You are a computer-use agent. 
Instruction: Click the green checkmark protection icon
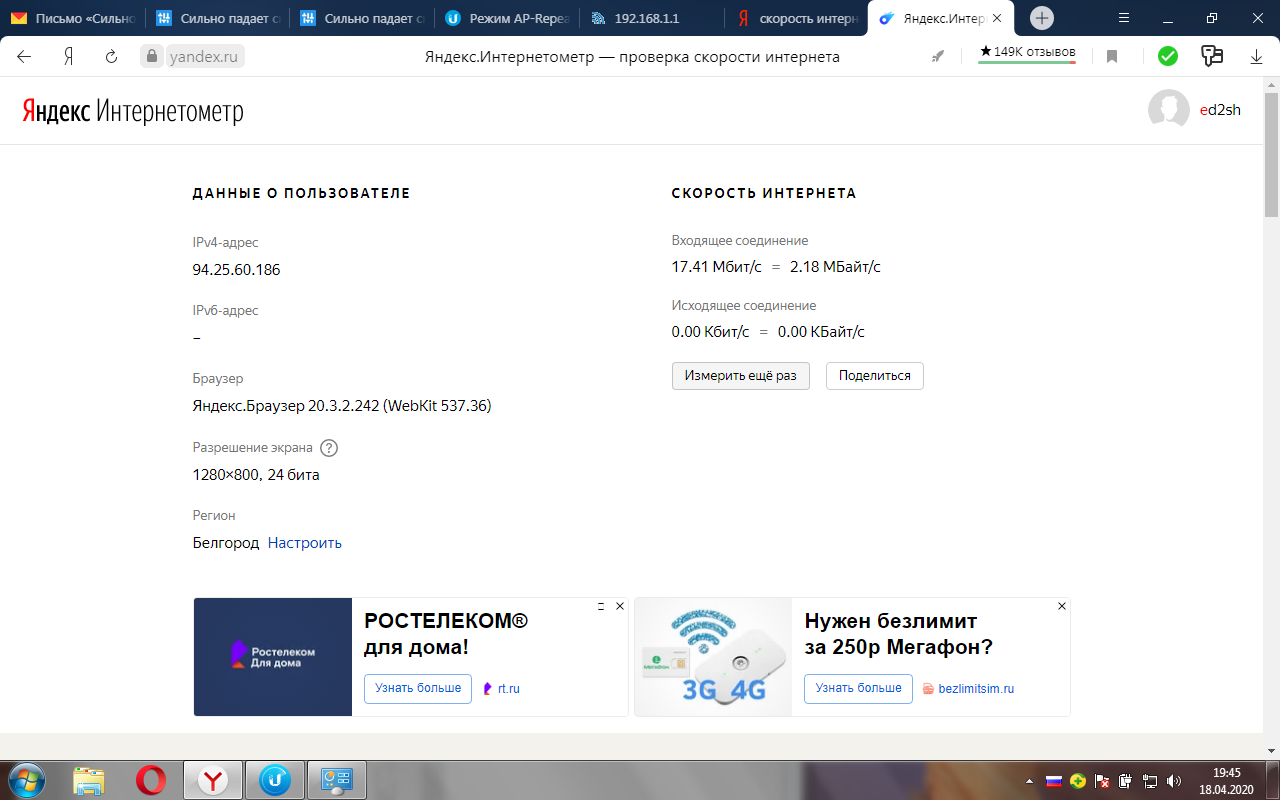(1168, 57)
